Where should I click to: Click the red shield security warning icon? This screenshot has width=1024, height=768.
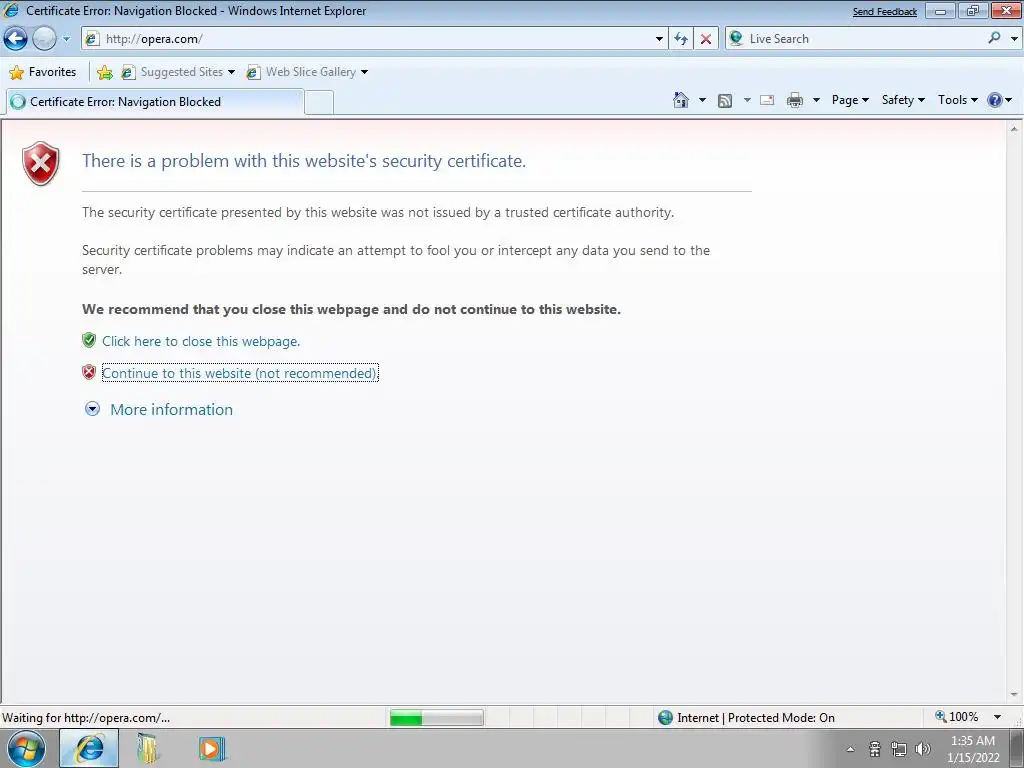(40, 163)
